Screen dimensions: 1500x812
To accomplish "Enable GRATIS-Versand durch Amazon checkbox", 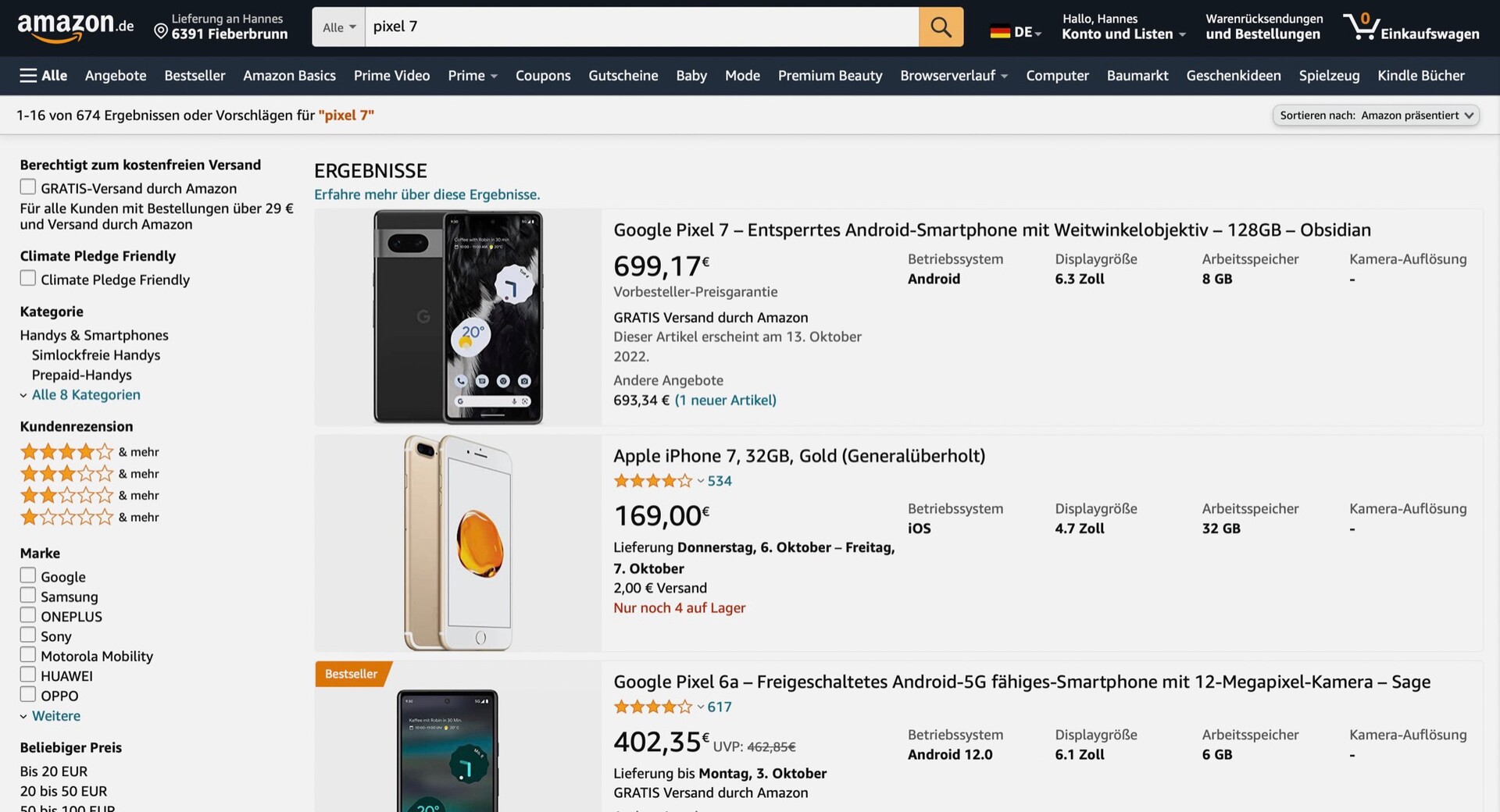I will 28,187.
